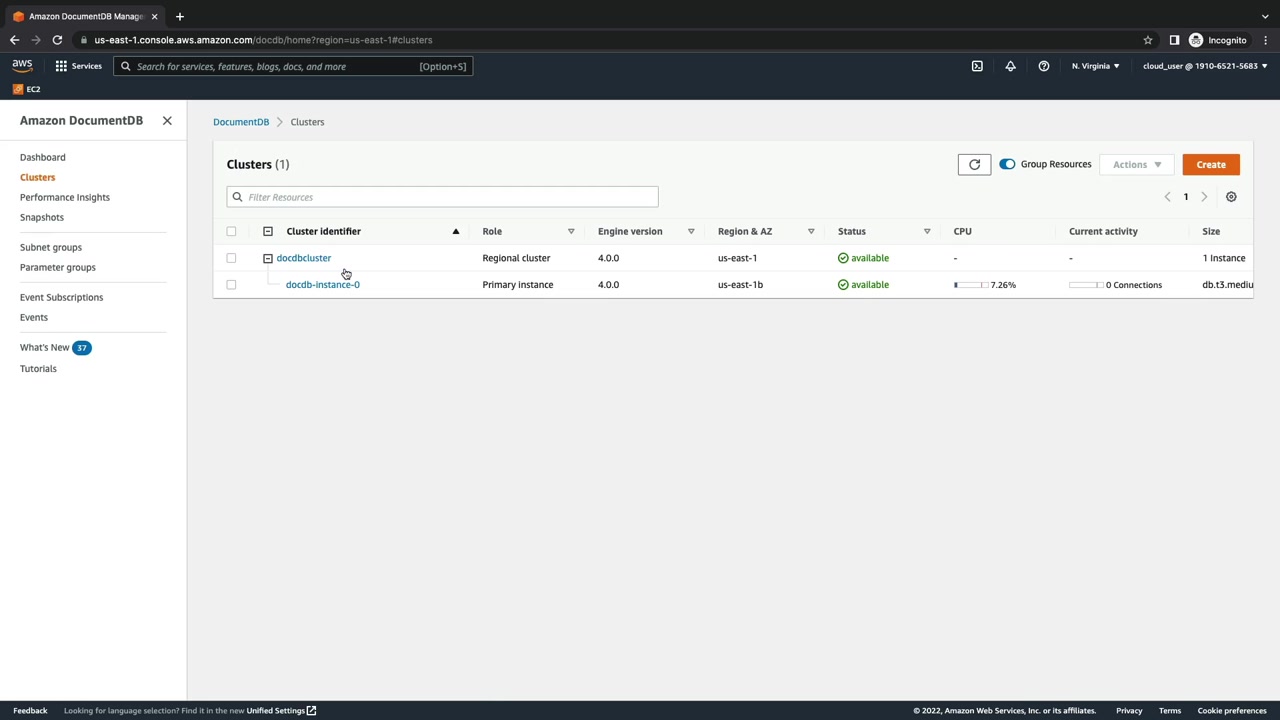Reload the browser page
The width and height of the screenshot is (1280, 720).
57,40
